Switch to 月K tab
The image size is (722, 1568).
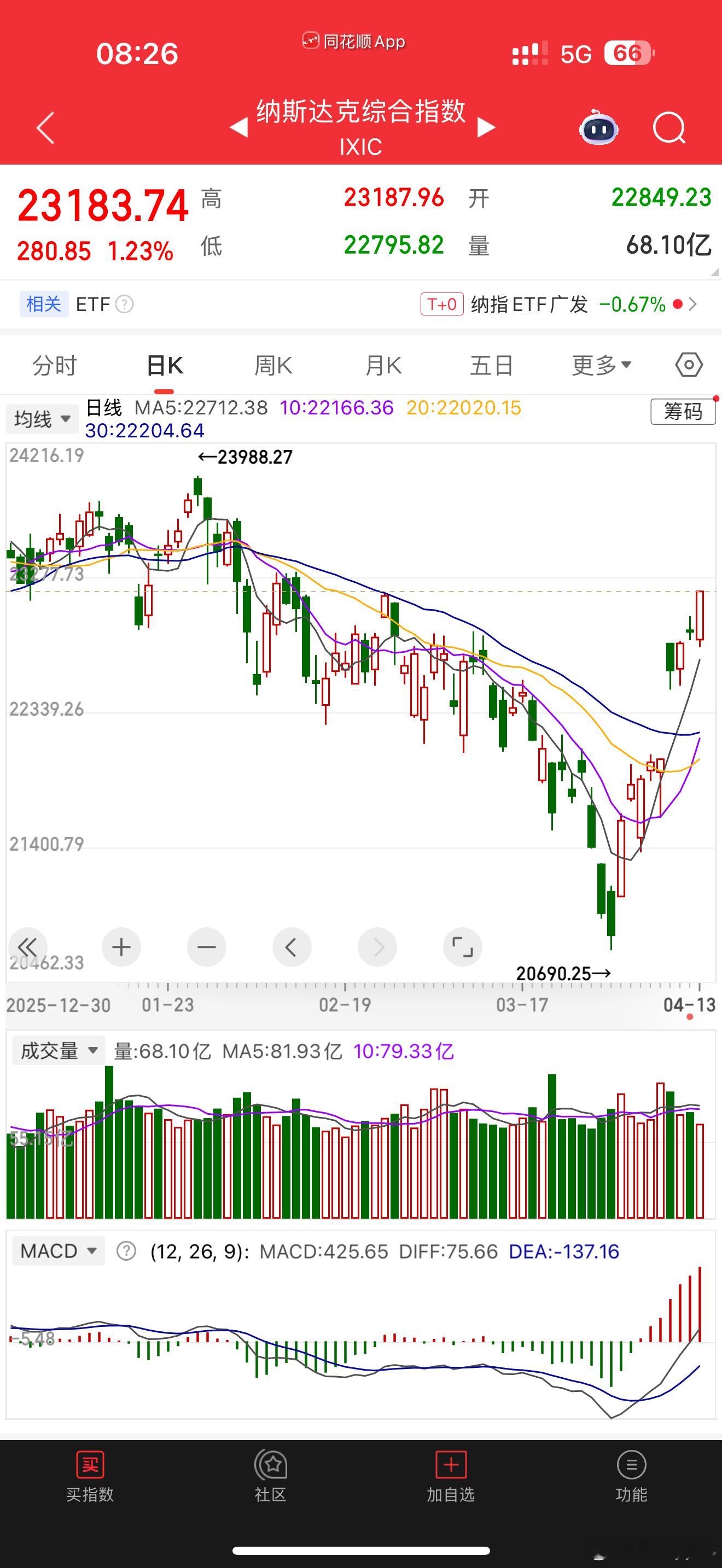tap(383, 365)
